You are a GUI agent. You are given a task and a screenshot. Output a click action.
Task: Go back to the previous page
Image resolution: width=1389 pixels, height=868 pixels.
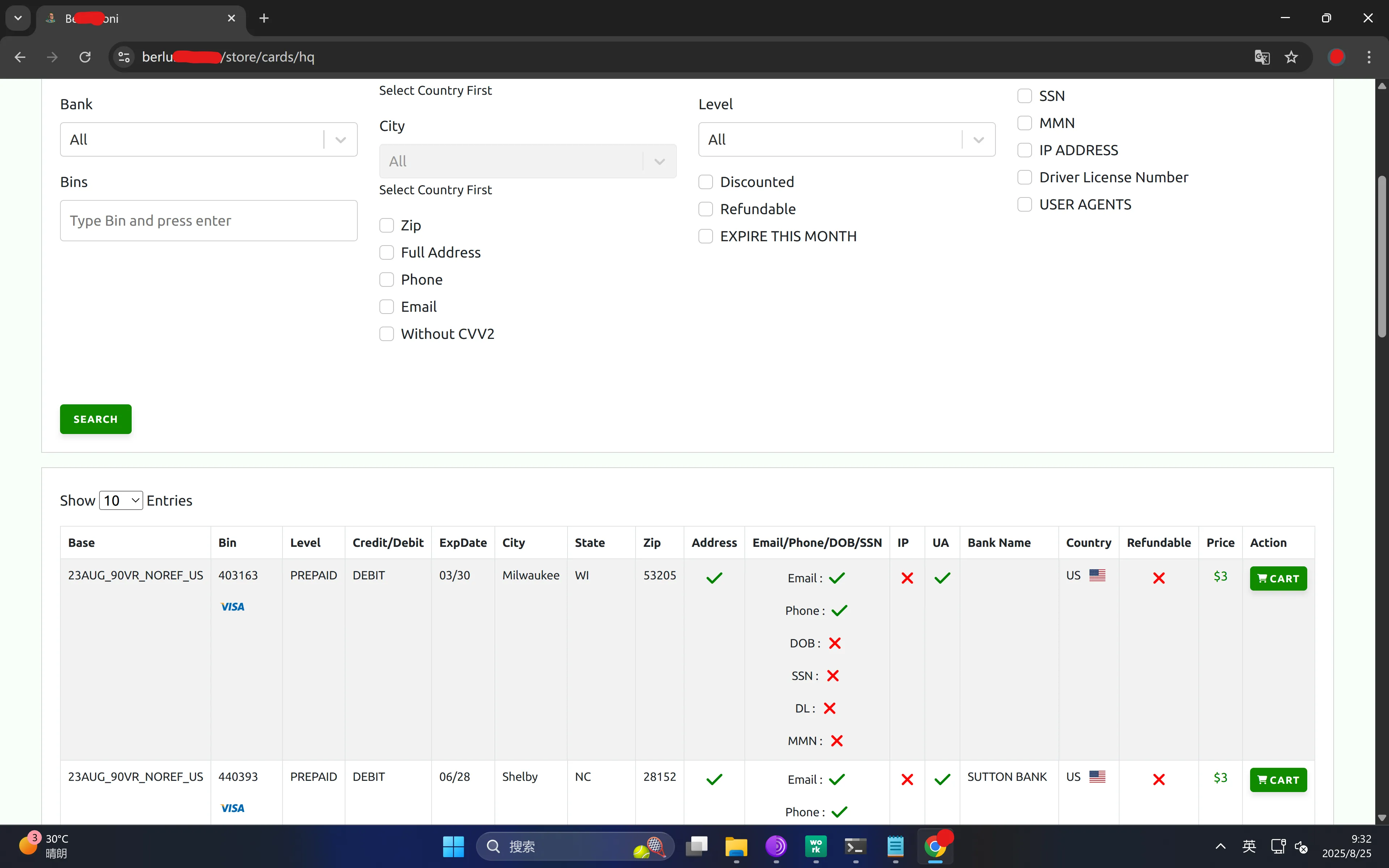(20, 57)
